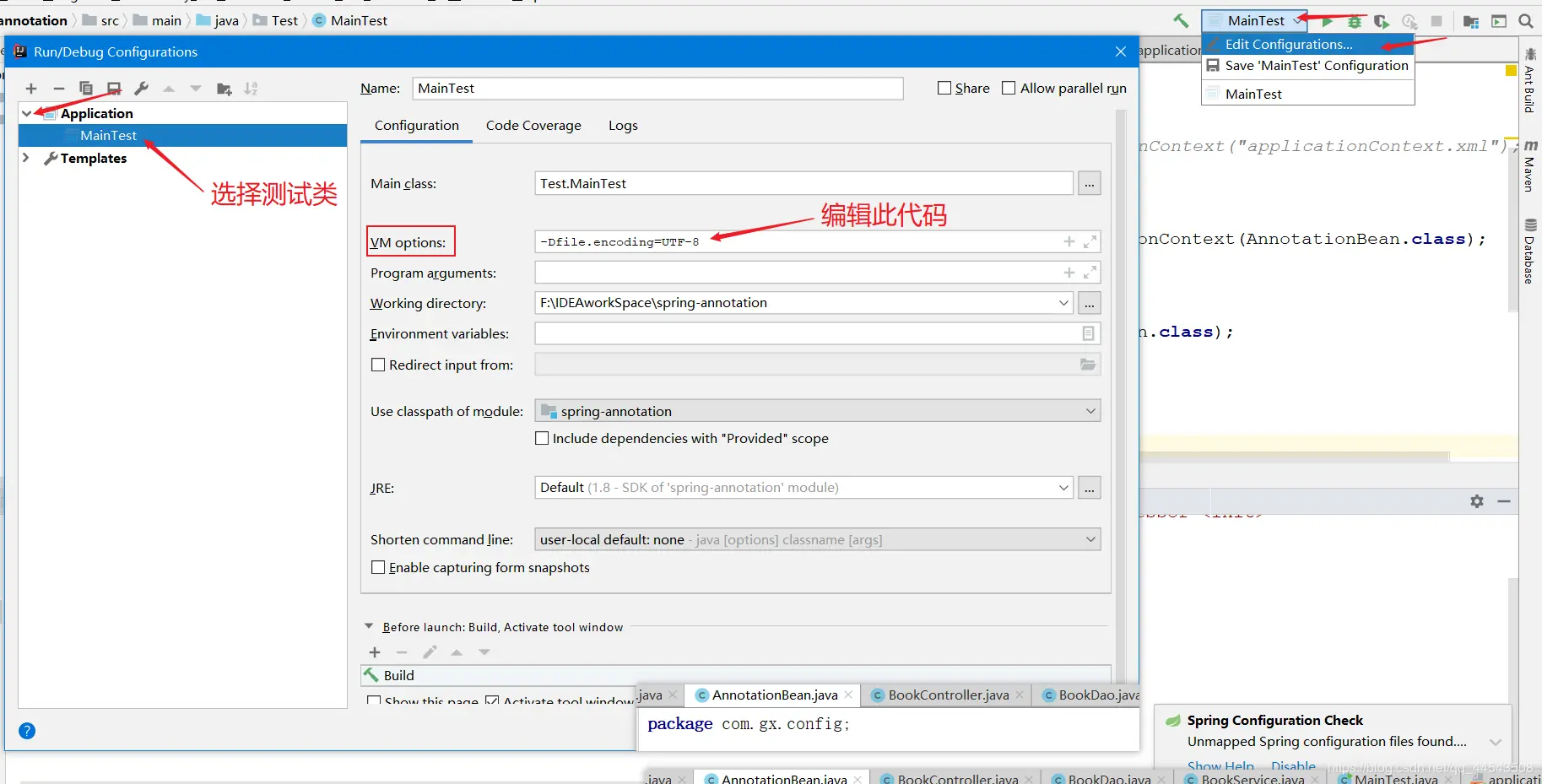Click the JRE row ellipsis button

(1090, 488)
